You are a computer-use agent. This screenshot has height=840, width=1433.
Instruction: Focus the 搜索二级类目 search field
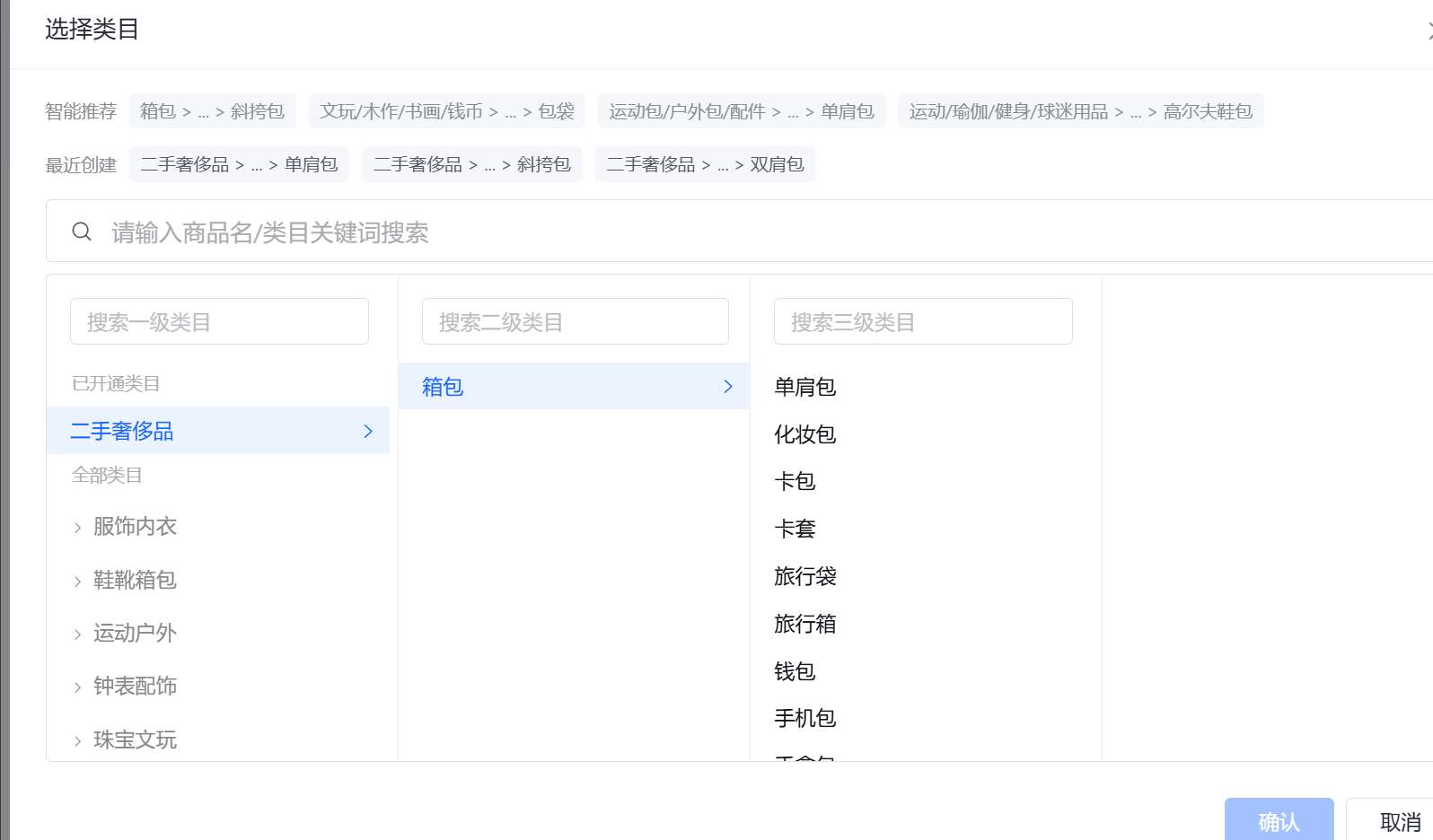tap(575, 322)
